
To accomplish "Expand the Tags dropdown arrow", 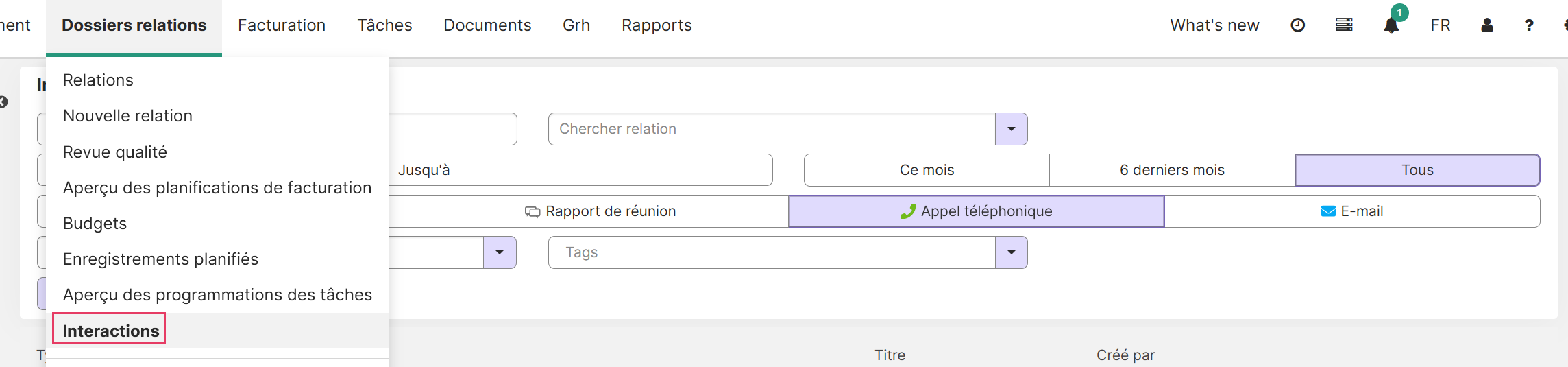I will click(1011, 252).
